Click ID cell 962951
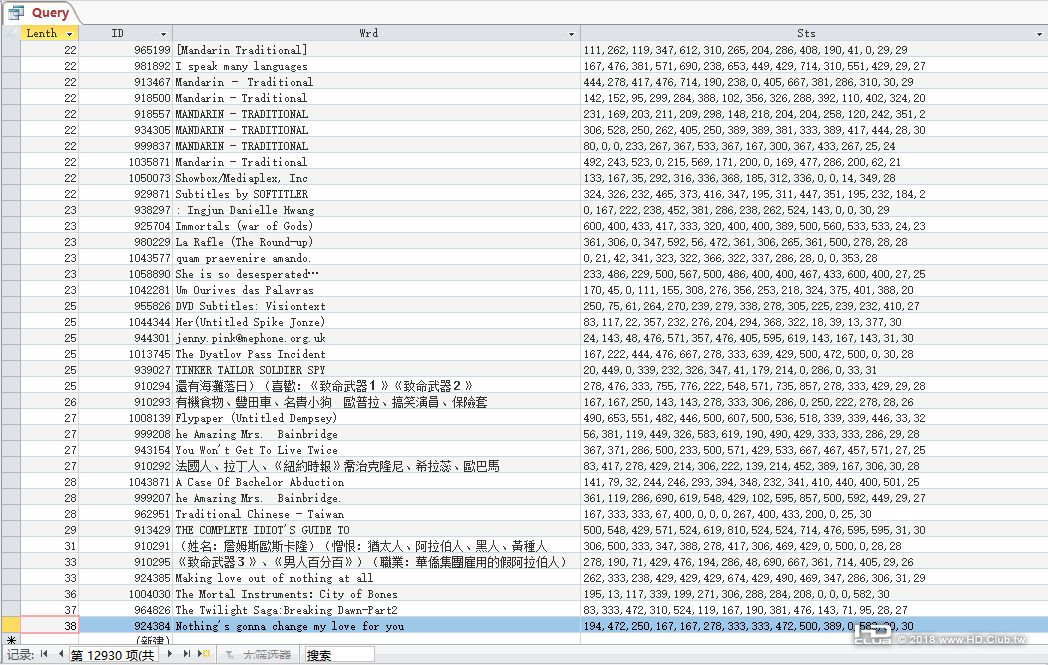Screen dimensions: 1048x665 pyautogui.click(x=126, y=515)
